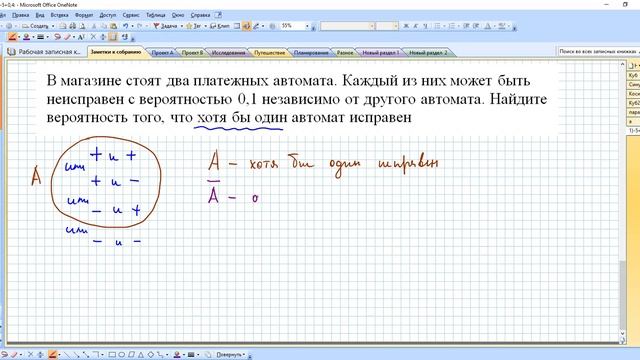
Task: Click the print icon in the toolbar
Action: [x=72, y=26]
